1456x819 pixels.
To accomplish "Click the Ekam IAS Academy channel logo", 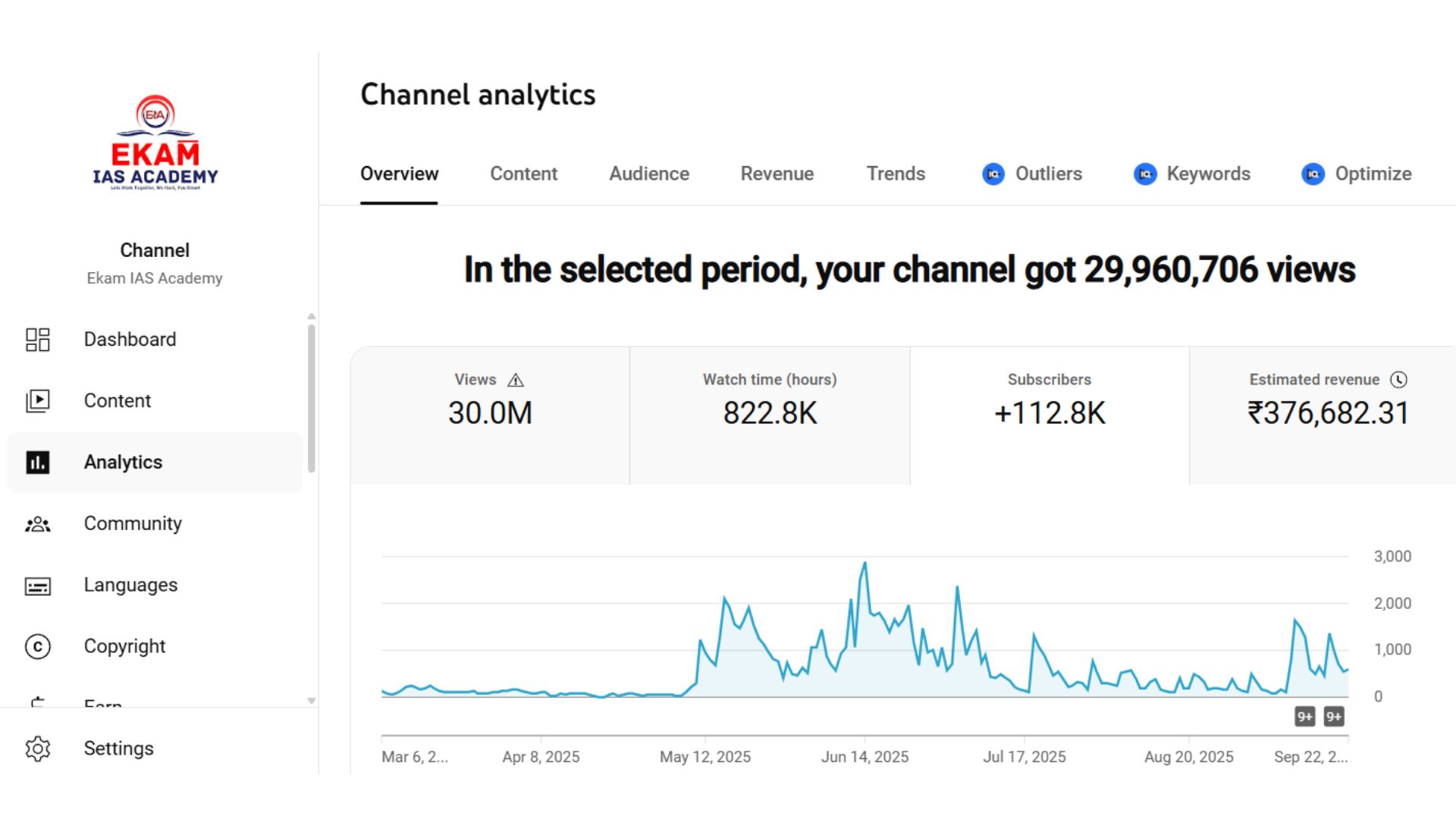I will (155, 143).
